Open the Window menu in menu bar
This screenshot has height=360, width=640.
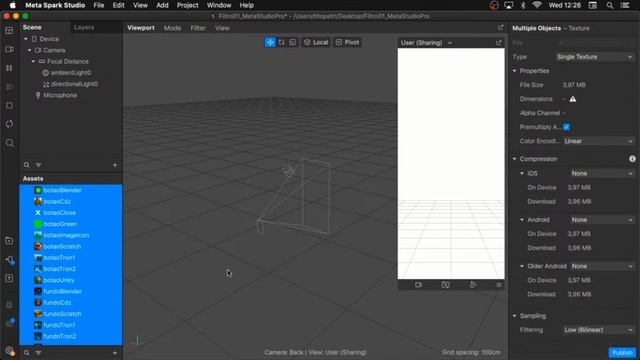click(219, 5)
